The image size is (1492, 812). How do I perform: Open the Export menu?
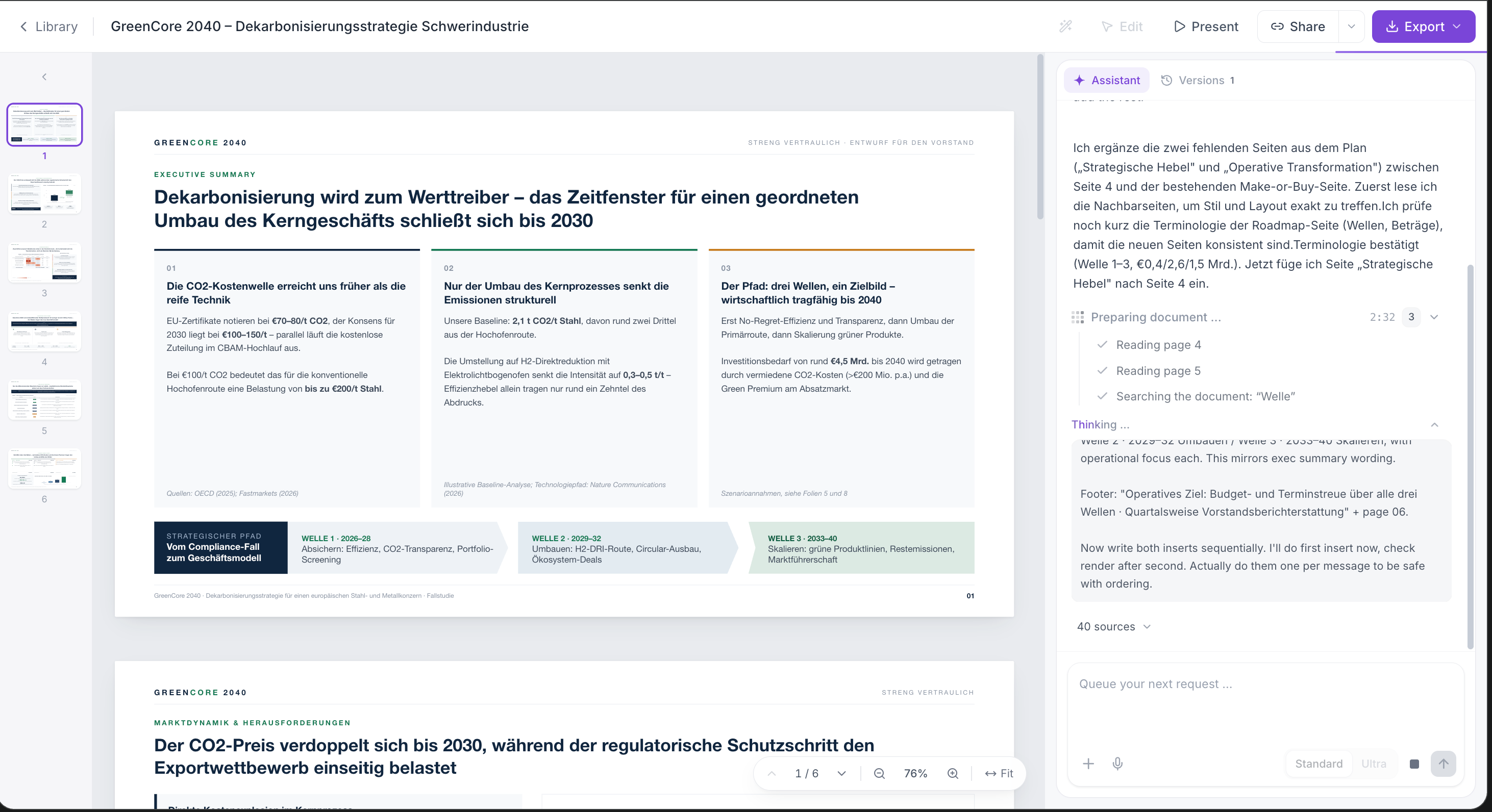(x=1424, y=27)
